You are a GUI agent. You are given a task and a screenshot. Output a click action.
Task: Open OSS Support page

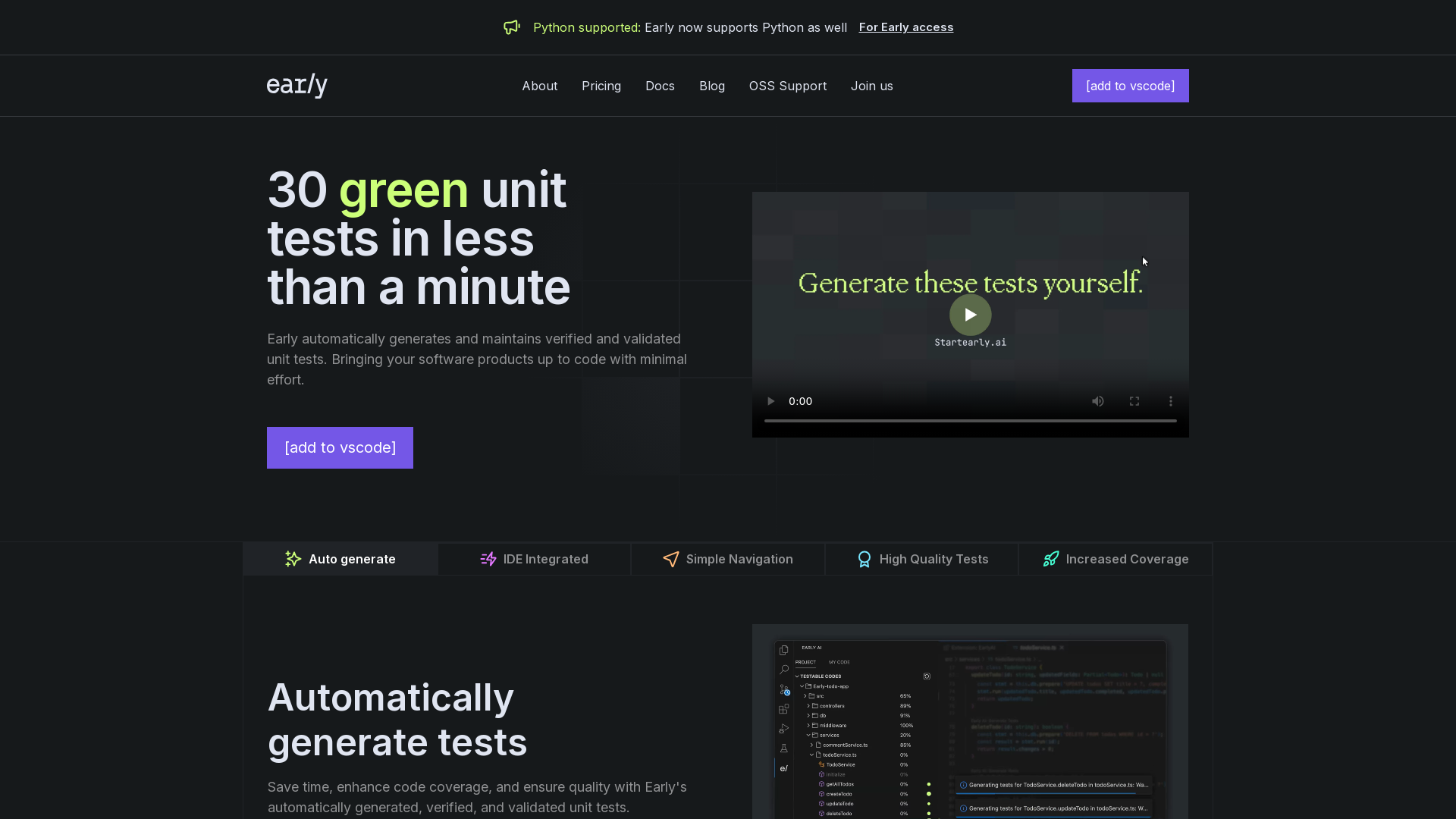(788, 86)
